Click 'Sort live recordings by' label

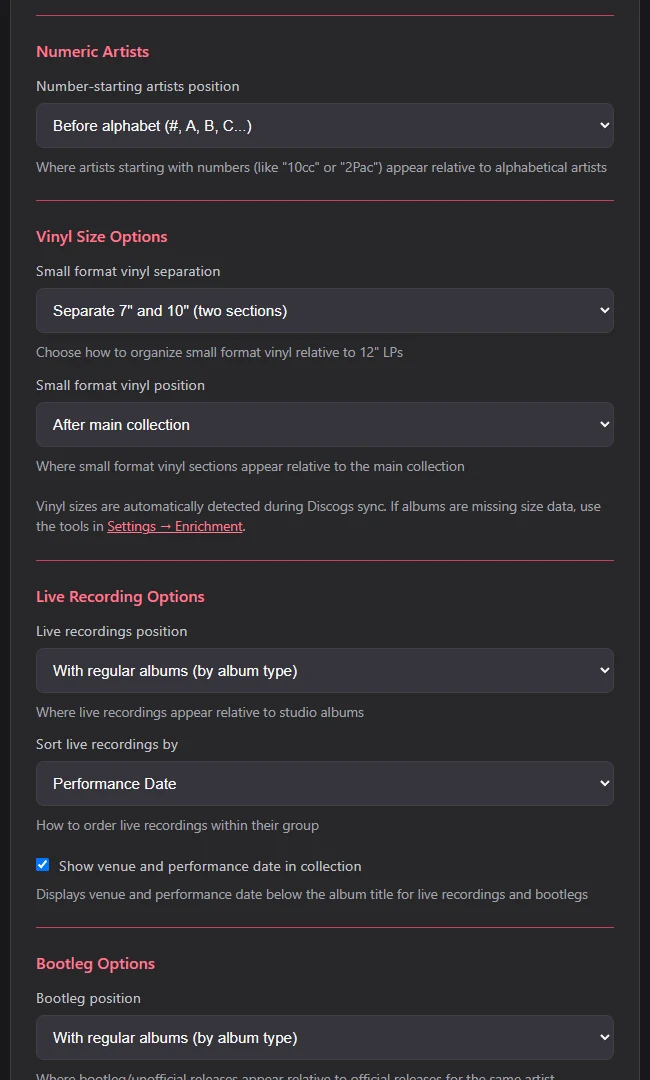[107, 744]
